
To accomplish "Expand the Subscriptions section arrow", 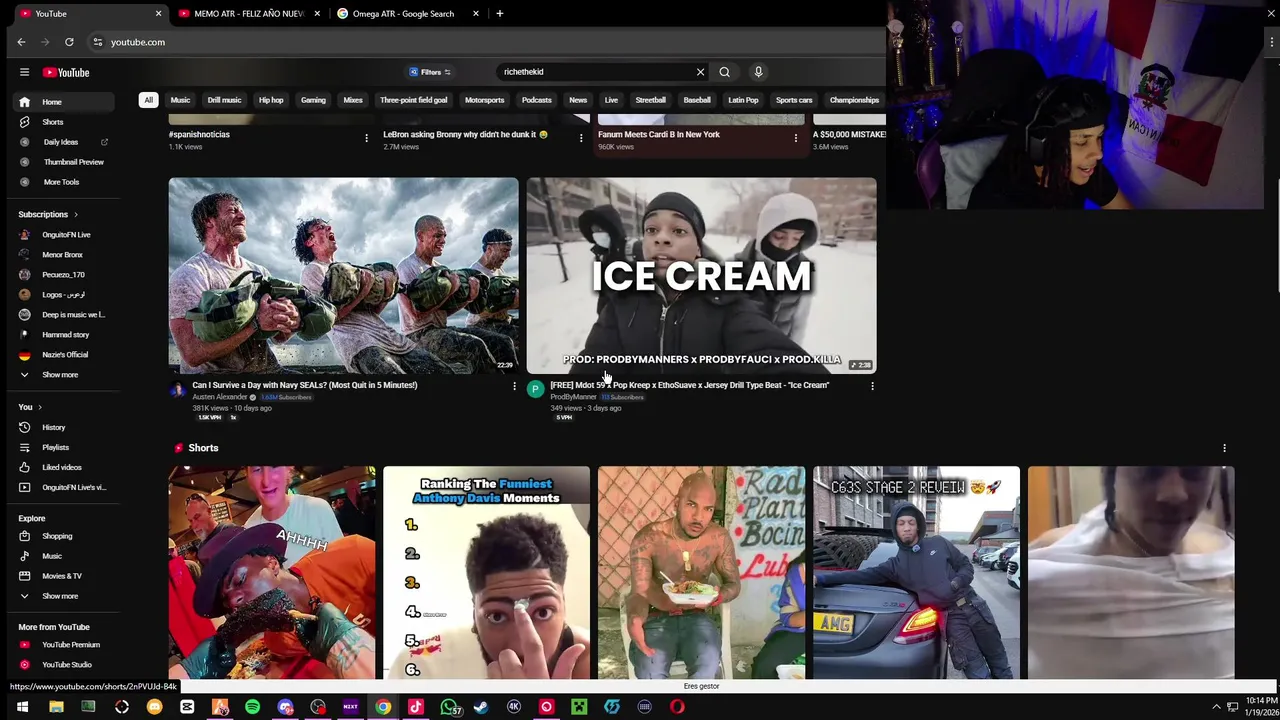I will click(75, 214).
